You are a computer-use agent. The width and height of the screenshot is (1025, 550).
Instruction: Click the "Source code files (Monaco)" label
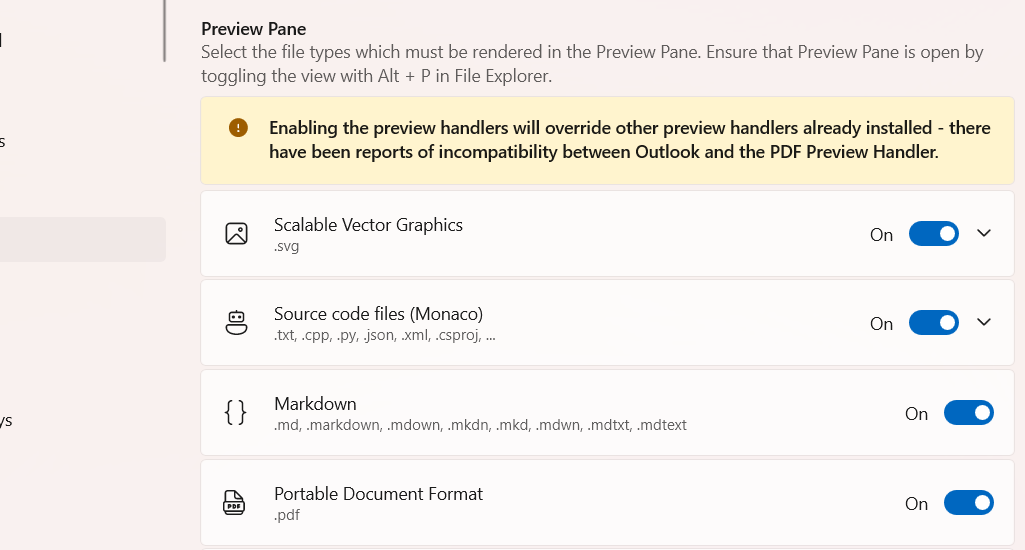(x=378, y=314)
